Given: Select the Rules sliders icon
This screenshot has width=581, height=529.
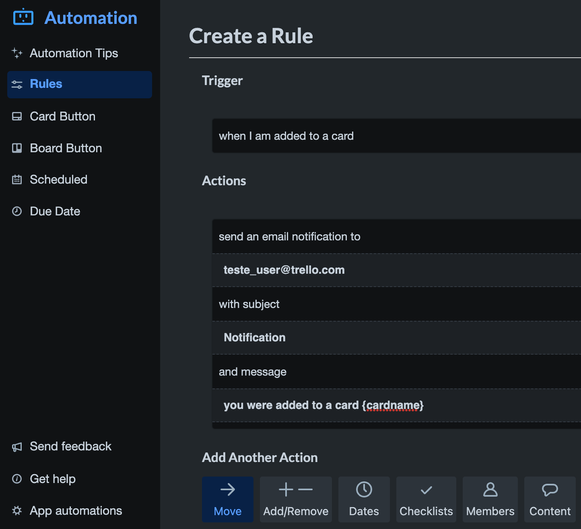Looking at the screenshot, I should click(17, 84).
